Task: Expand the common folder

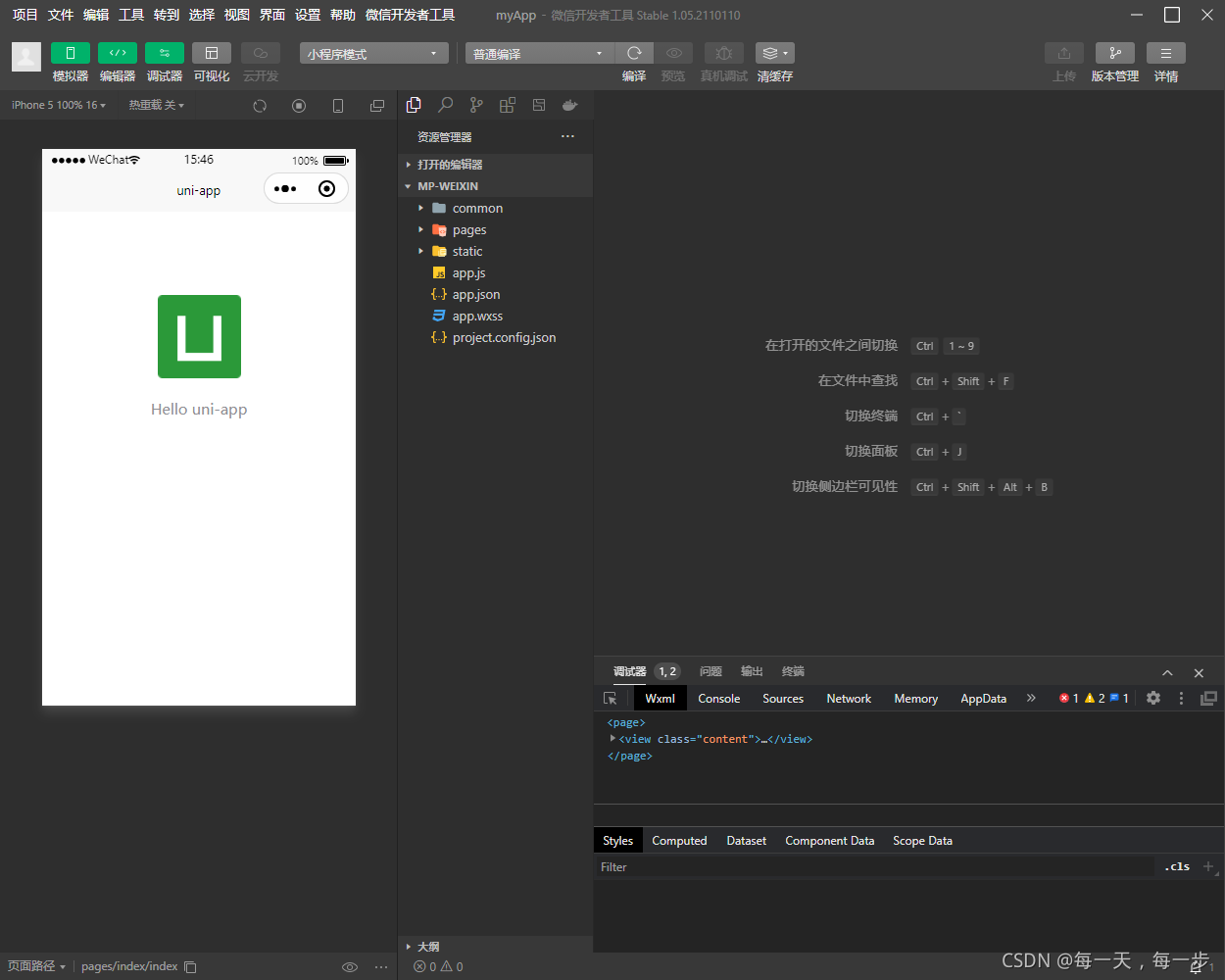Action: point(495,208)
